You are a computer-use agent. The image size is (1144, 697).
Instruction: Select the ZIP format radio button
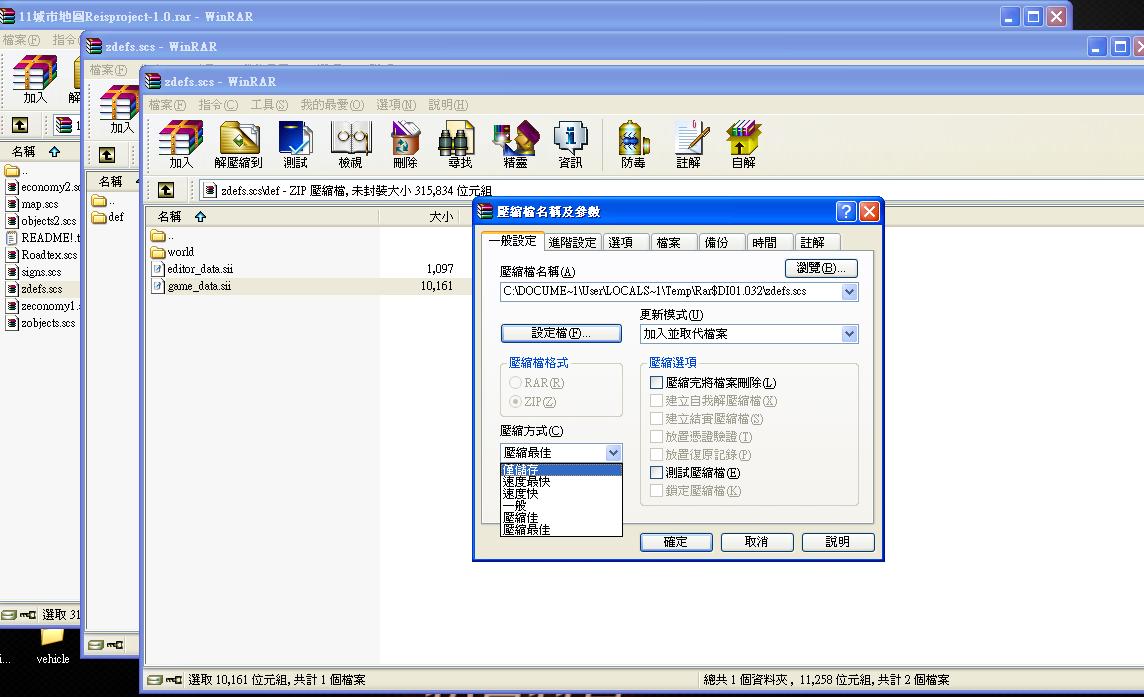[x=515, y=401]
